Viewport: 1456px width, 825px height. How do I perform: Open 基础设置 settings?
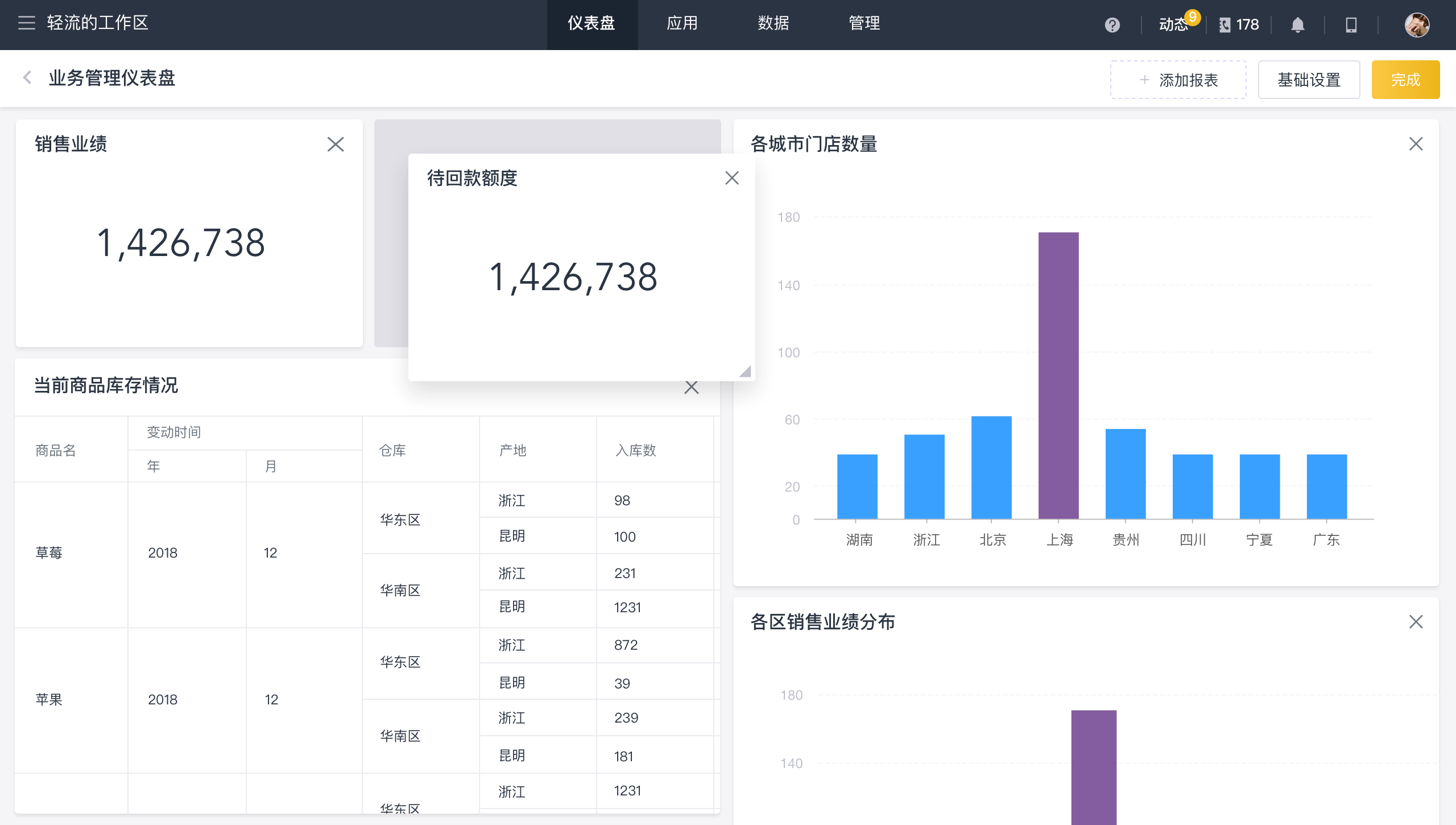[1309, 80]
